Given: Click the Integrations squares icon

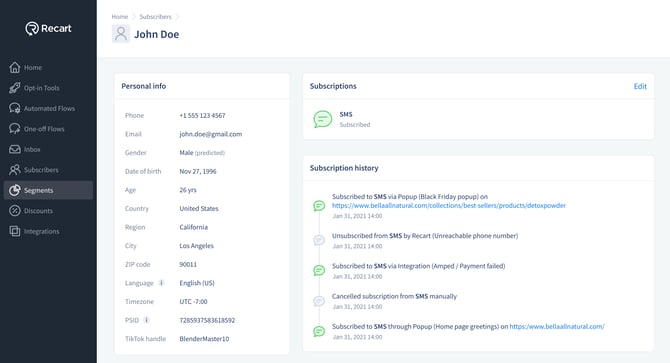Looking at the screenshot, I should coord(15,231).
